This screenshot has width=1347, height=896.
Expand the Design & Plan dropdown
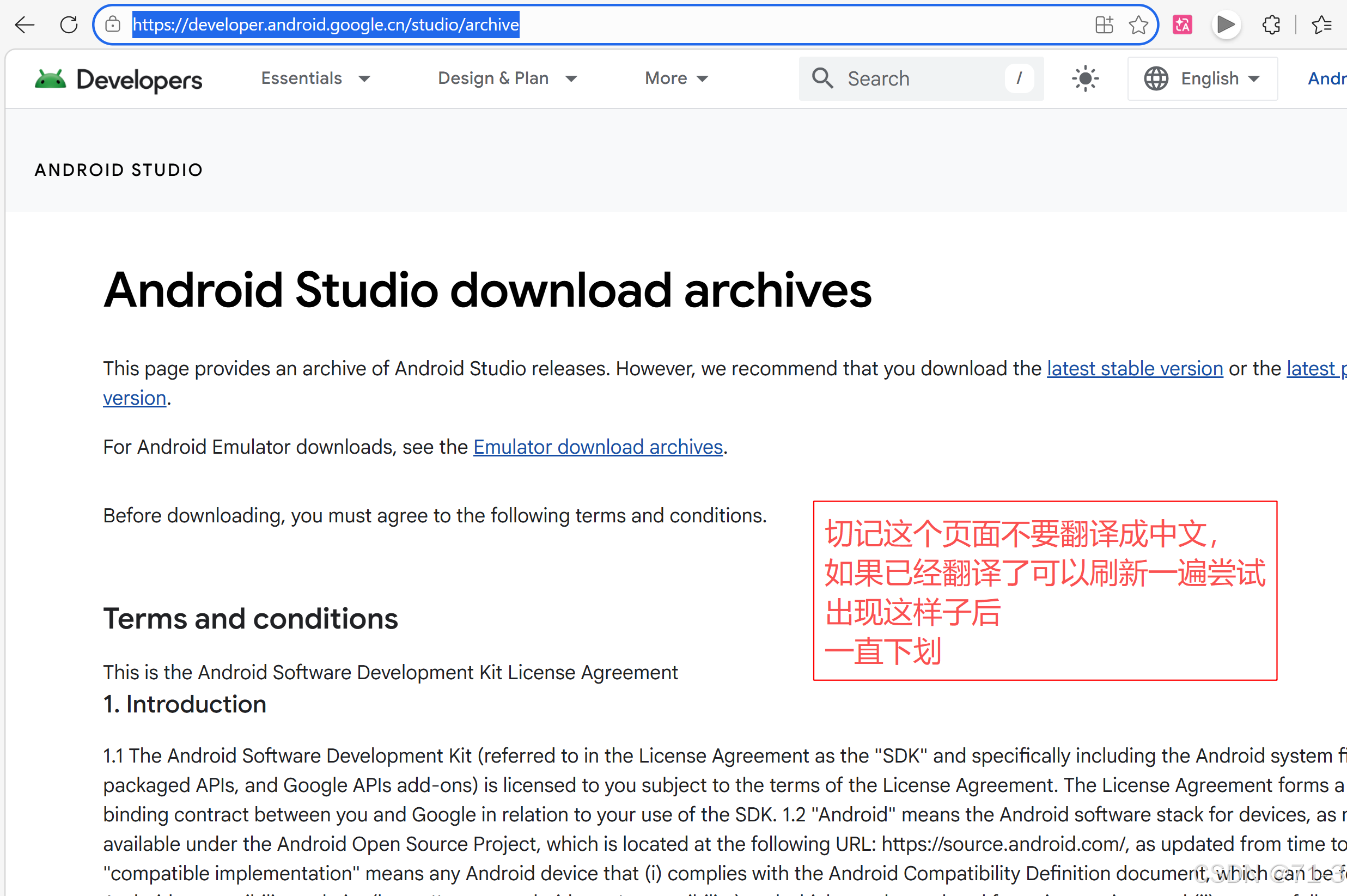click(x=507, y=78)
